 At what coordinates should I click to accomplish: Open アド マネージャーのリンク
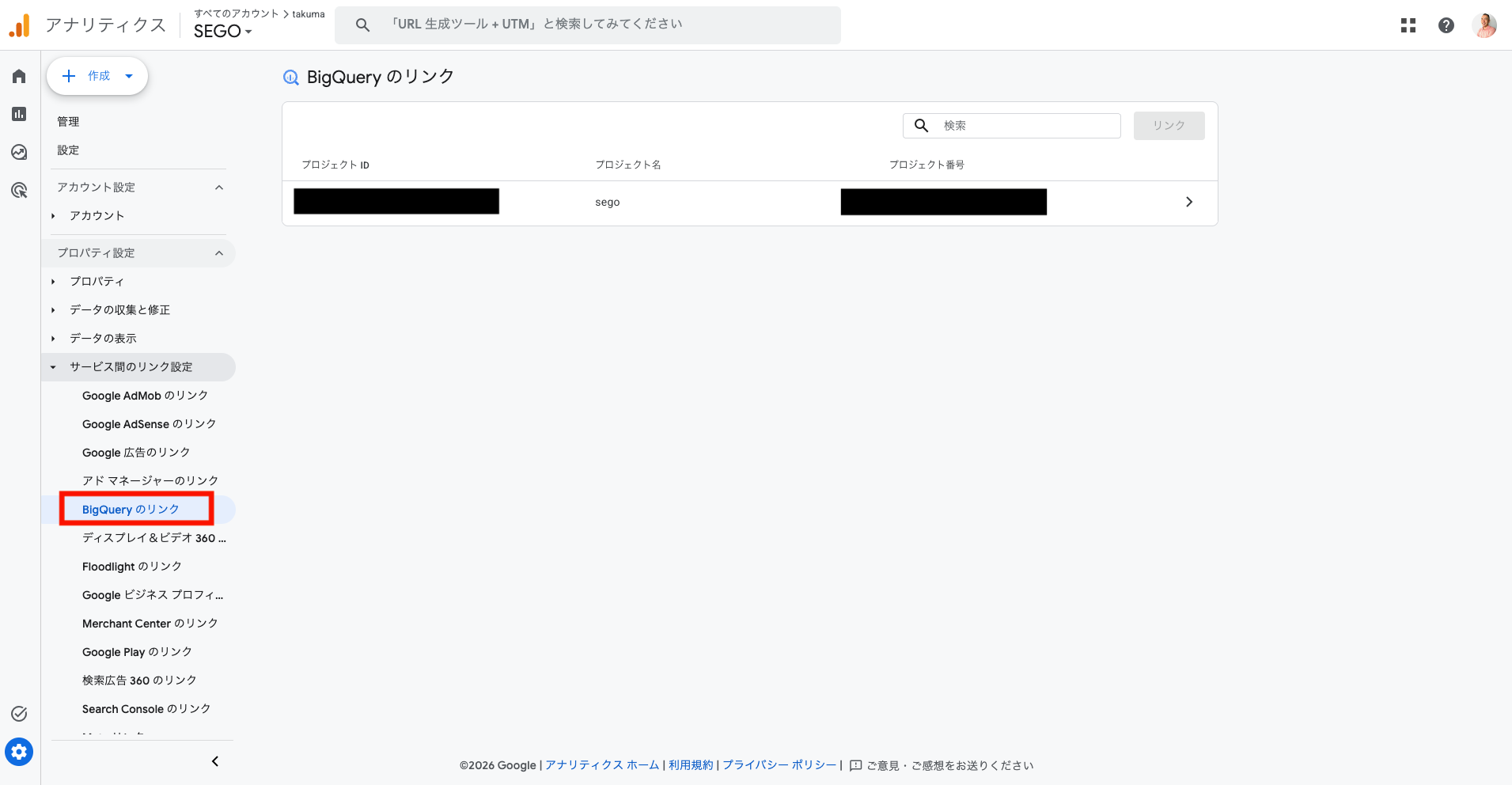tap(150, 481)
